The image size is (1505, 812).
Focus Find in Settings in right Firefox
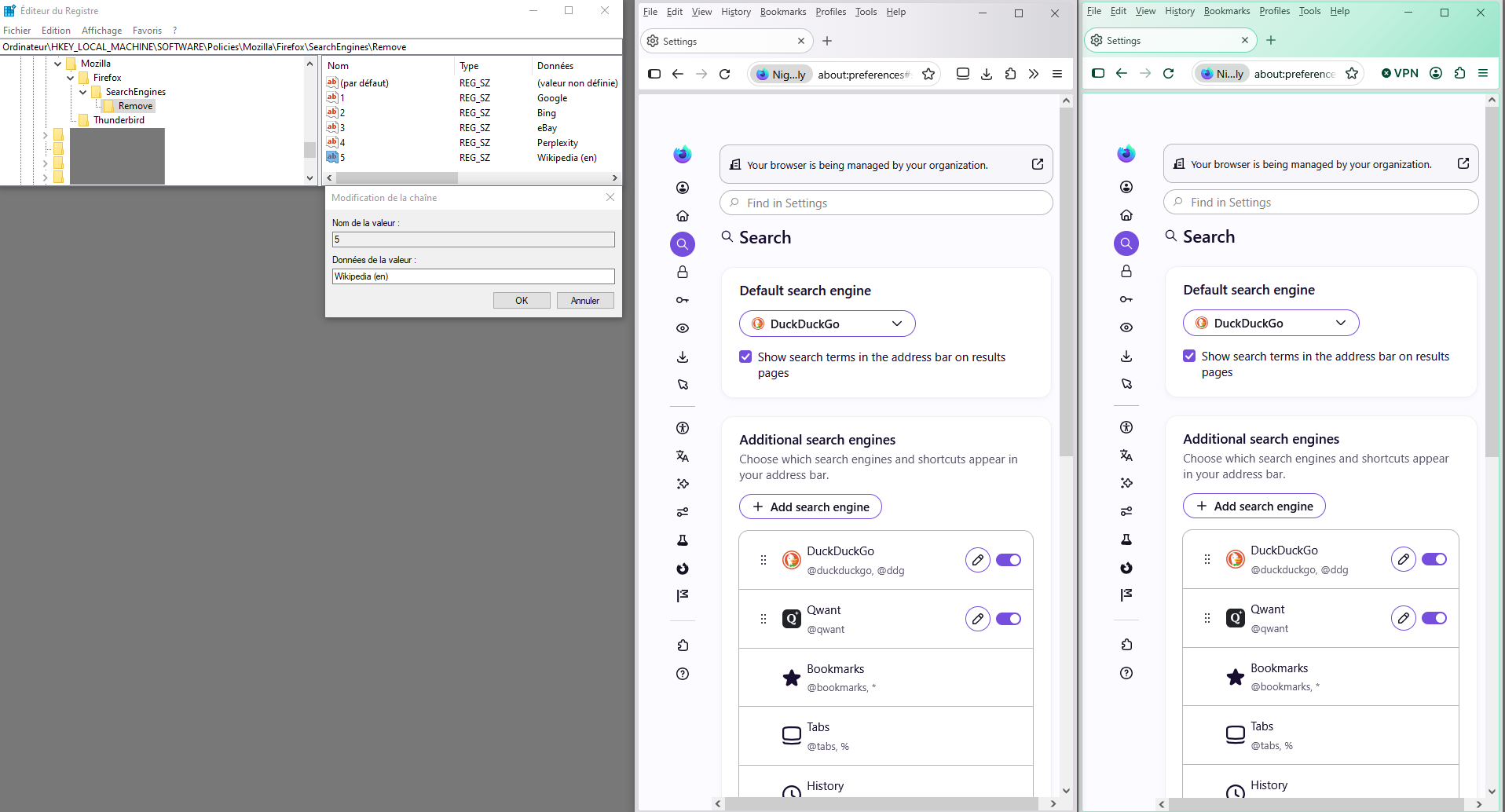point(1321,202)
